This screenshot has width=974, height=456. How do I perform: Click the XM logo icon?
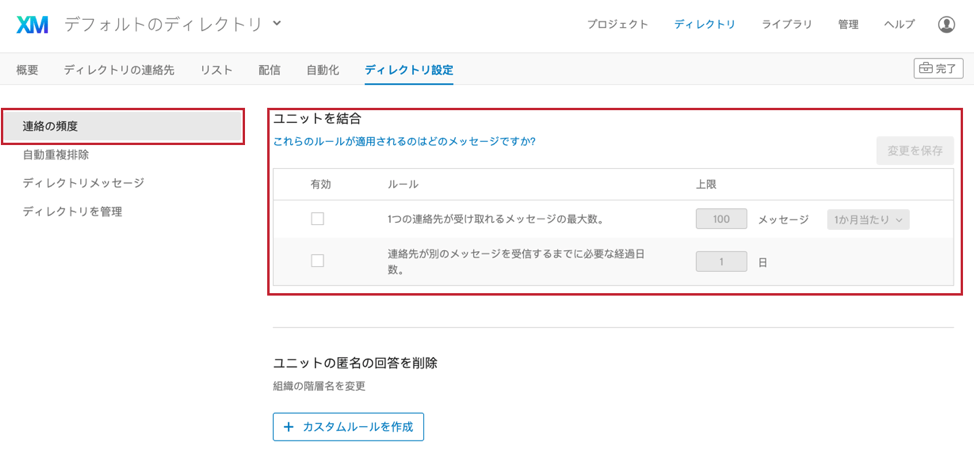[32, 25]
